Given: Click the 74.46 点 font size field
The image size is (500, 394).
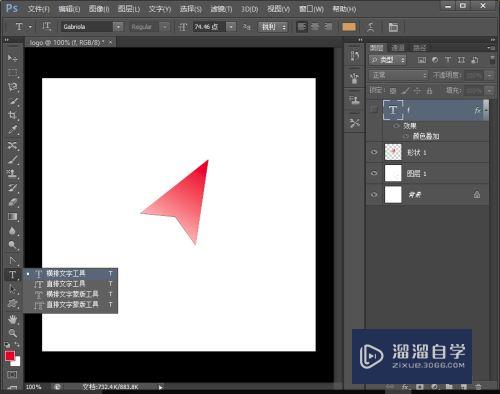Looking at the screenshot, I should (x=210, y=27).
